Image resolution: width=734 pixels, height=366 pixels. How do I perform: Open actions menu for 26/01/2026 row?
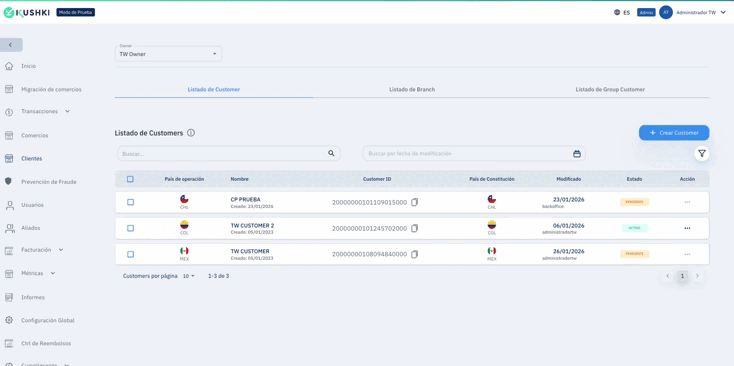pos(687,254)
